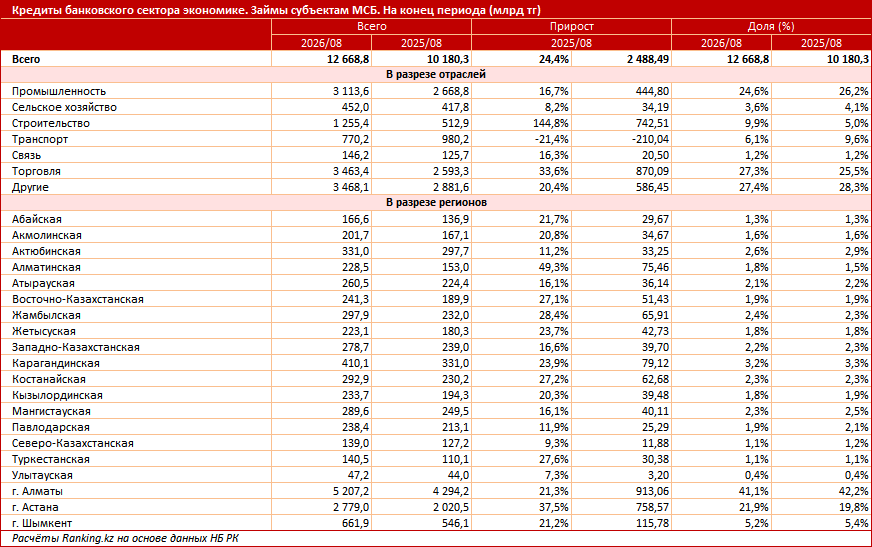
Task: Select the 'Северо-Казахстанская' region row label
Action: 73,444
